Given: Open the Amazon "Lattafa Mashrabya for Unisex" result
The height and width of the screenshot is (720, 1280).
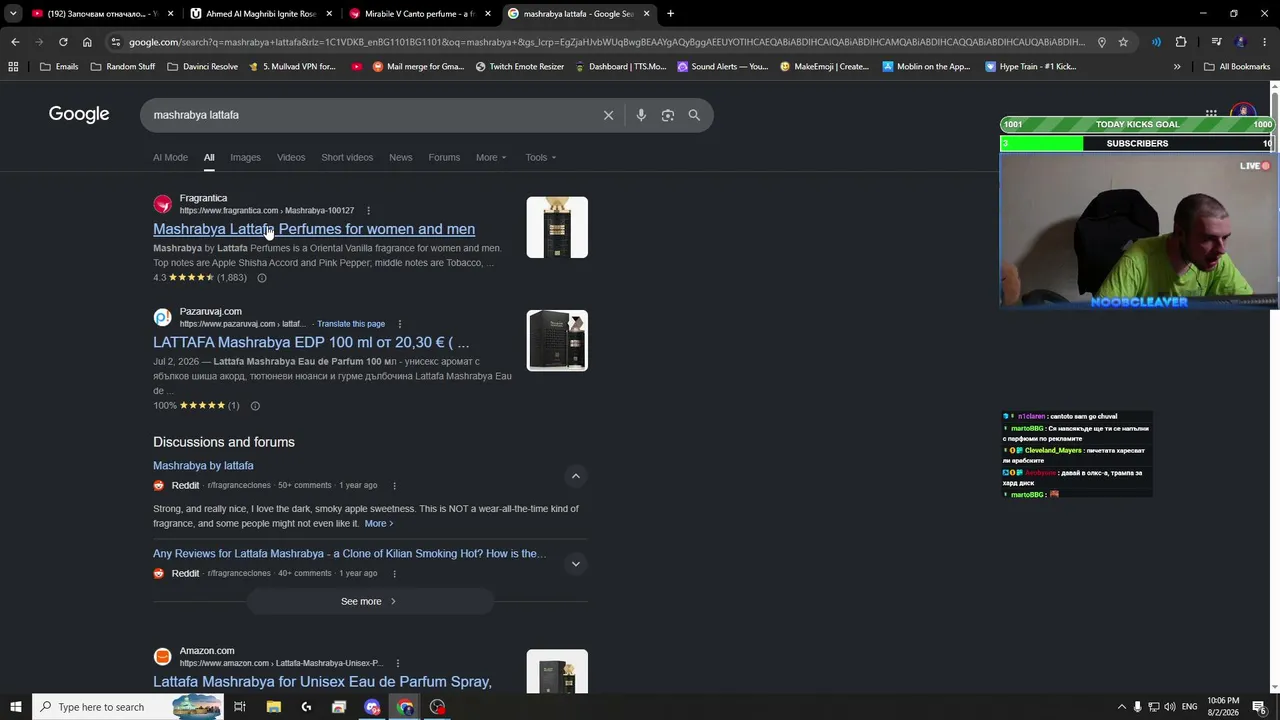Looking at the screenshot, I should (322, 682).
